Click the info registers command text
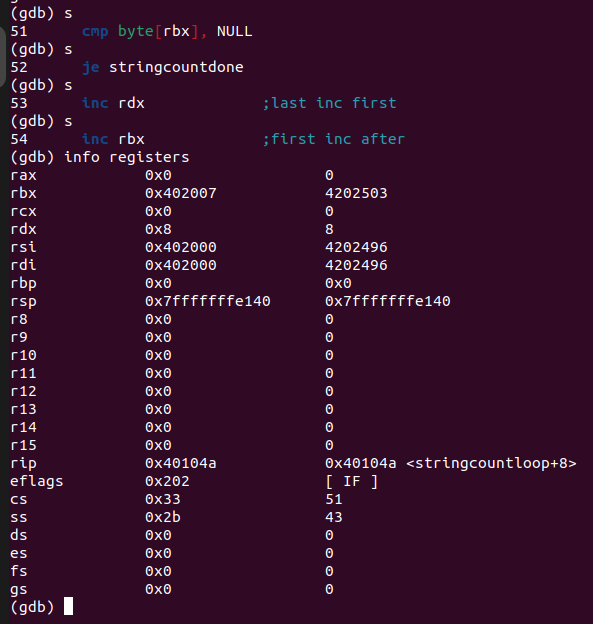Viewport: 593px width, 624px height. click(x=127, y=157)
